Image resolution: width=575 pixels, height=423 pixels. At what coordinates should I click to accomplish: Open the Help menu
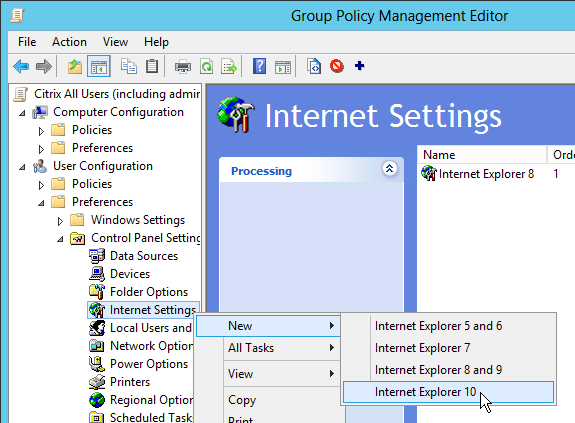(156, 42)
